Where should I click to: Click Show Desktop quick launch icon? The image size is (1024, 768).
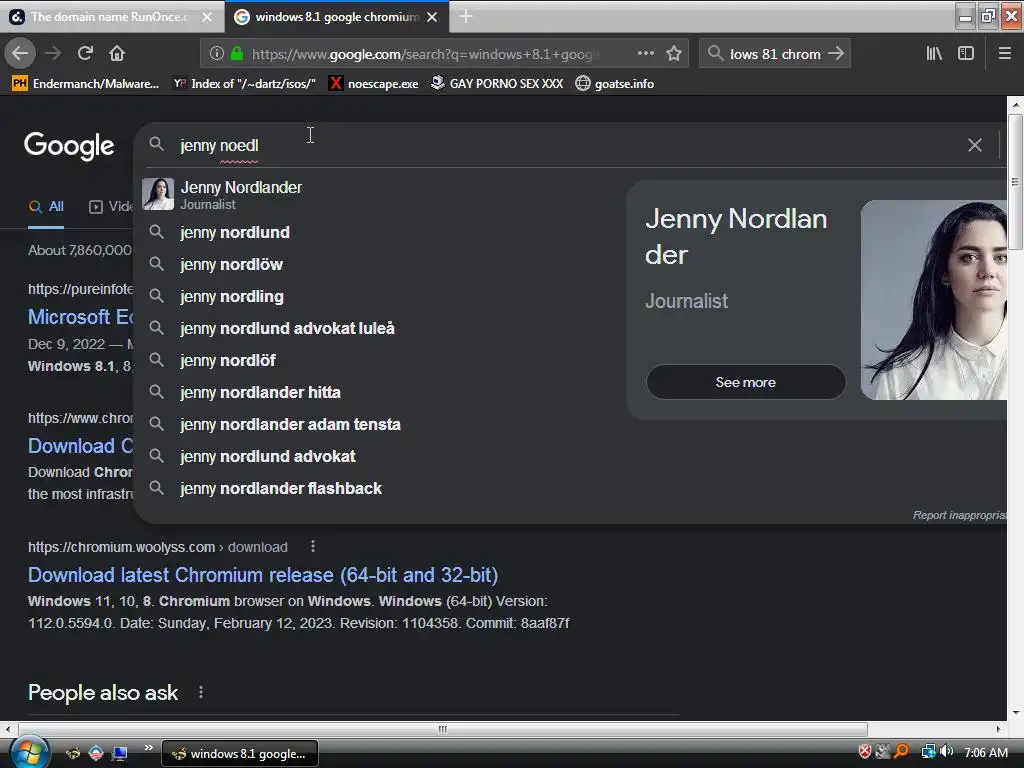pyautogui.click(x=119, y=753)
